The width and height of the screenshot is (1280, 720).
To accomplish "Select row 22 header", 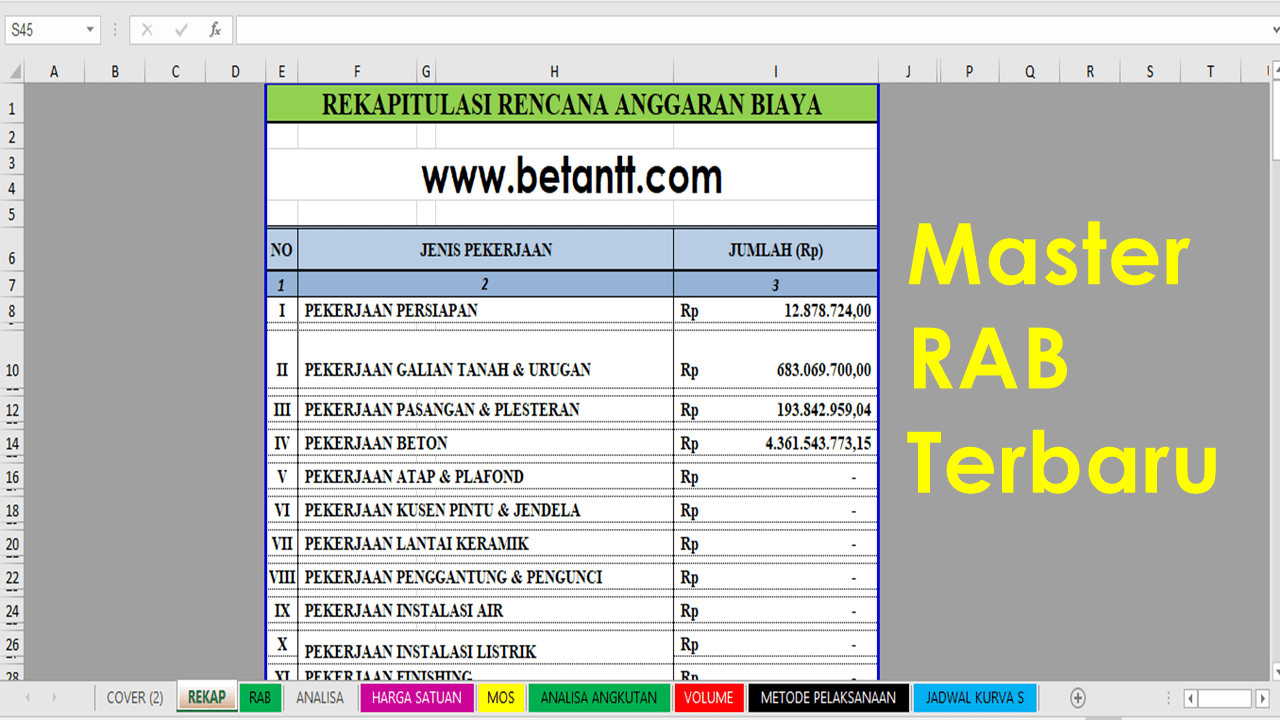I will pos(12,578).
